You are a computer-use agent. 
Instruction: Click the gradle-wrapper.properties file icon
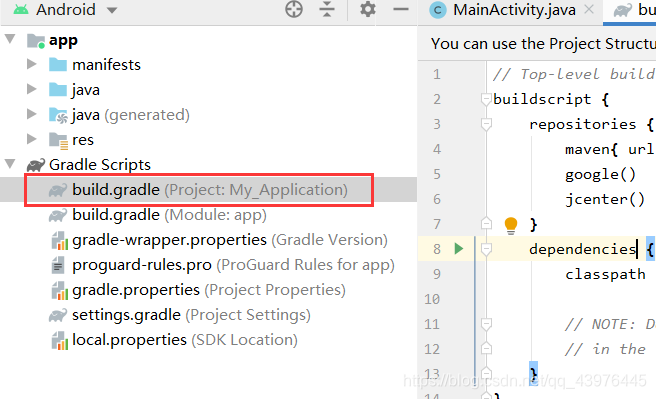click(59, 240)
